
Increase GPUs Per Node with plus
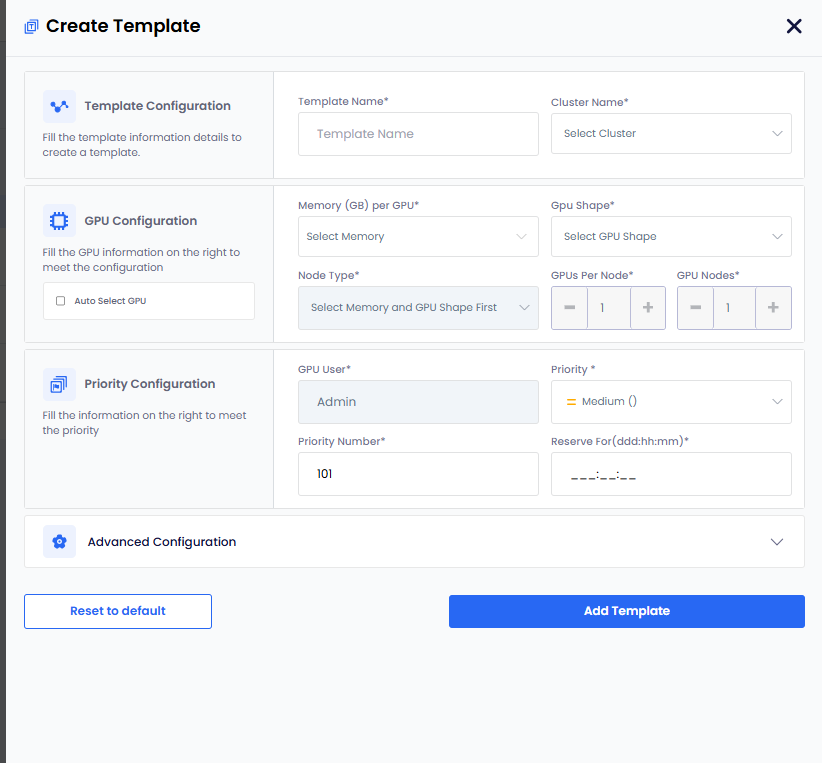(x=647, y=308)
